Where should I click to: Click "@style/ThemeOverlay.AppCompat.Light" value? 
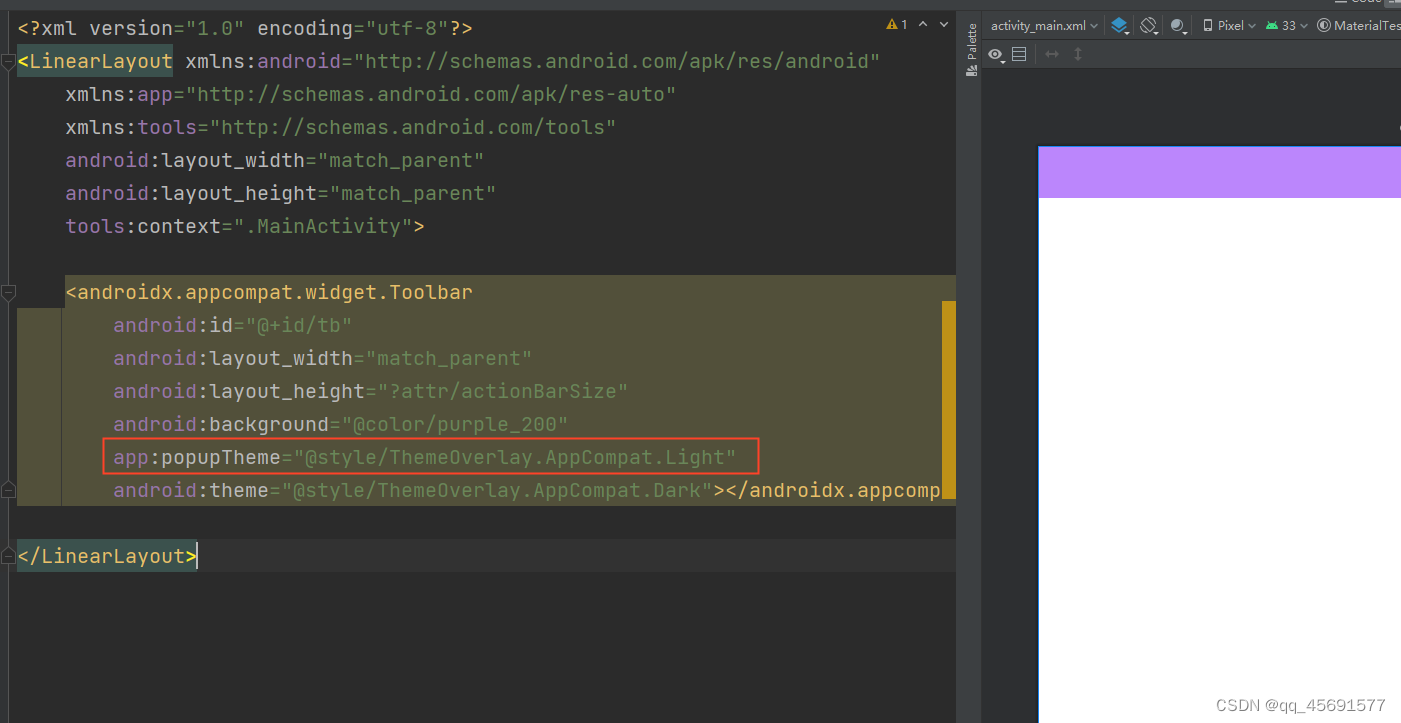[514, 458]
